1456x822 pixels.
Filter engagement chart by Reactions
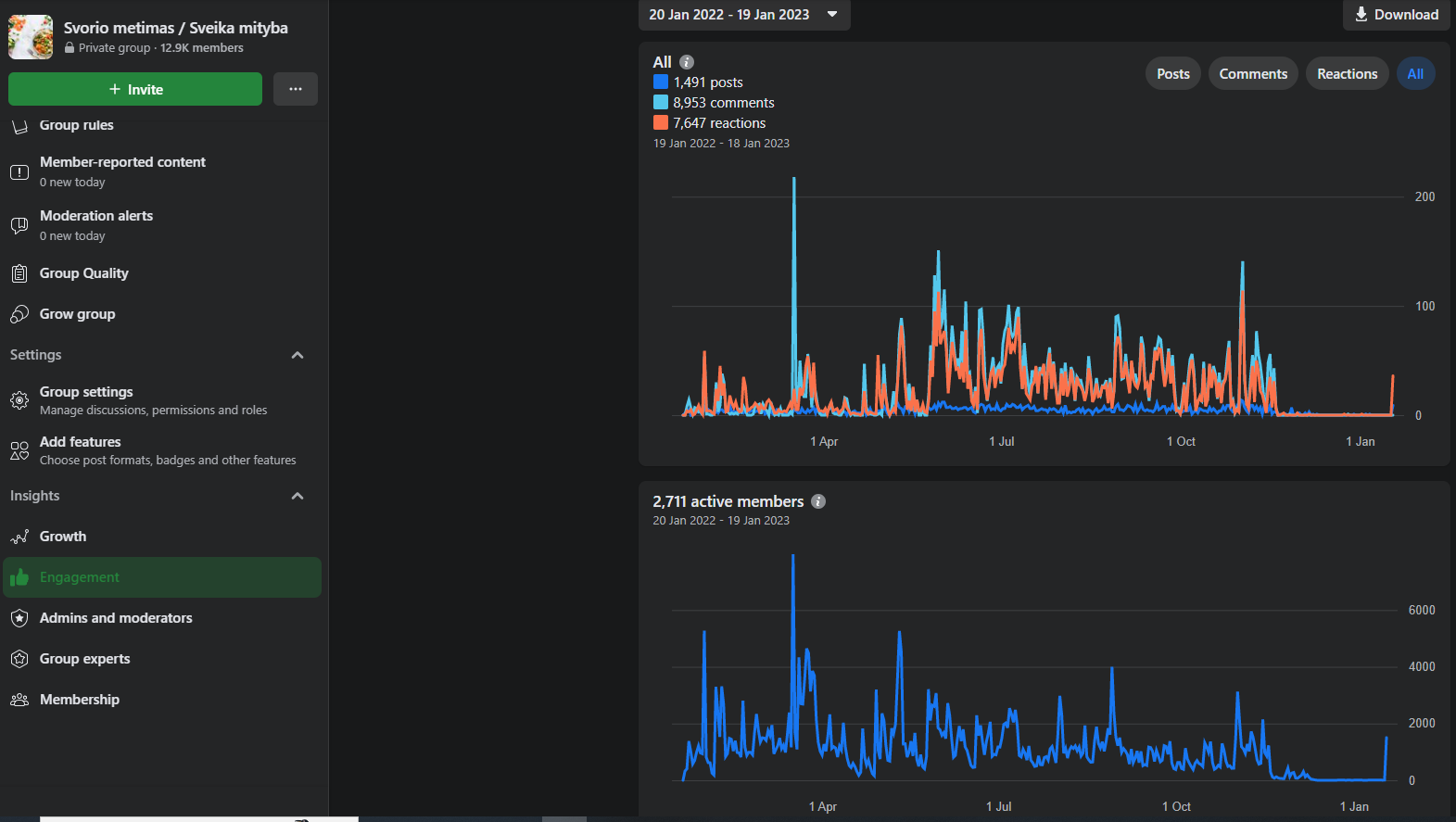tap(1347, 74)
